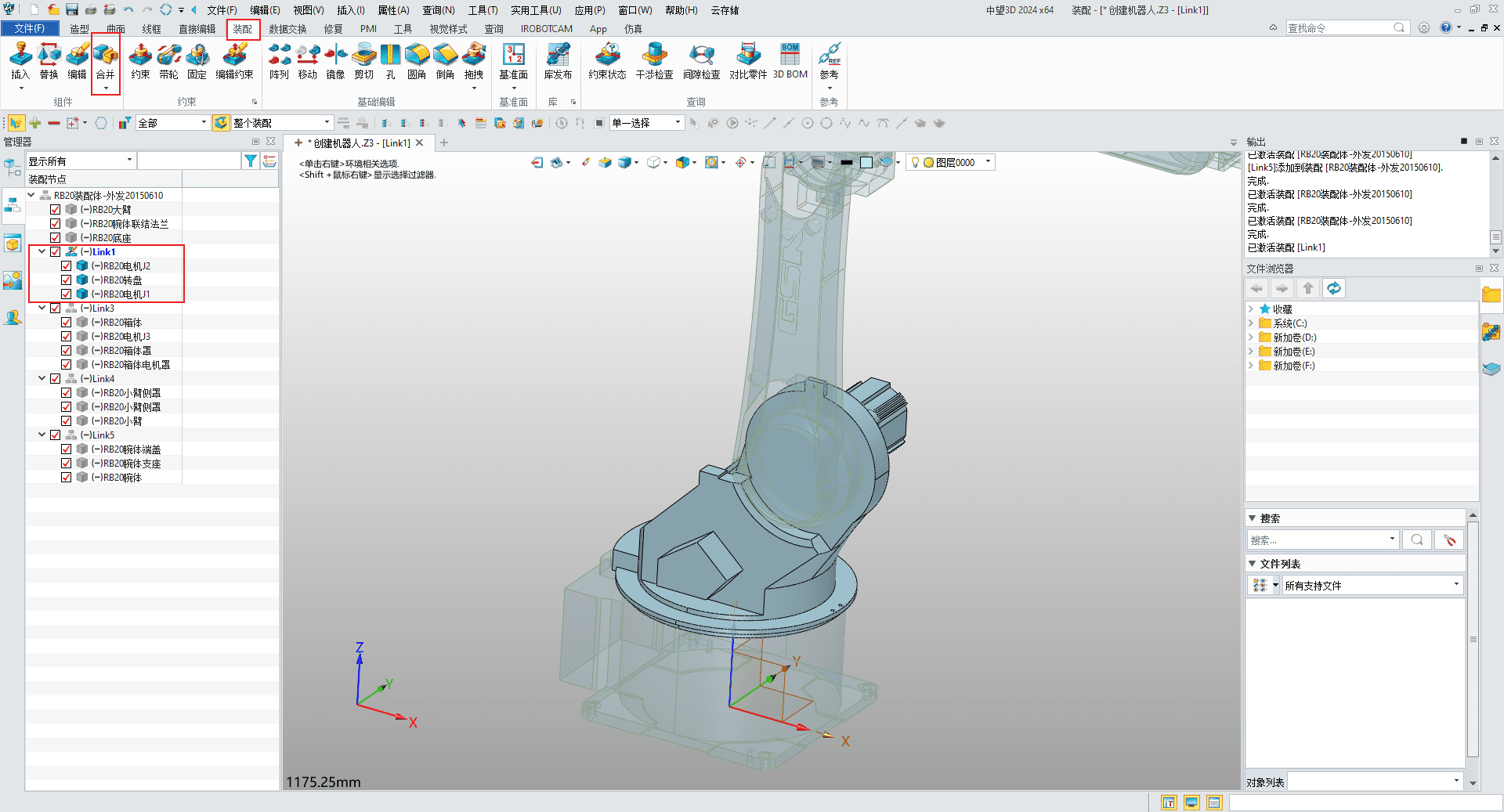
Task: Click the 对比零件 (Compare Parts) icon
Action: (748, 61)
